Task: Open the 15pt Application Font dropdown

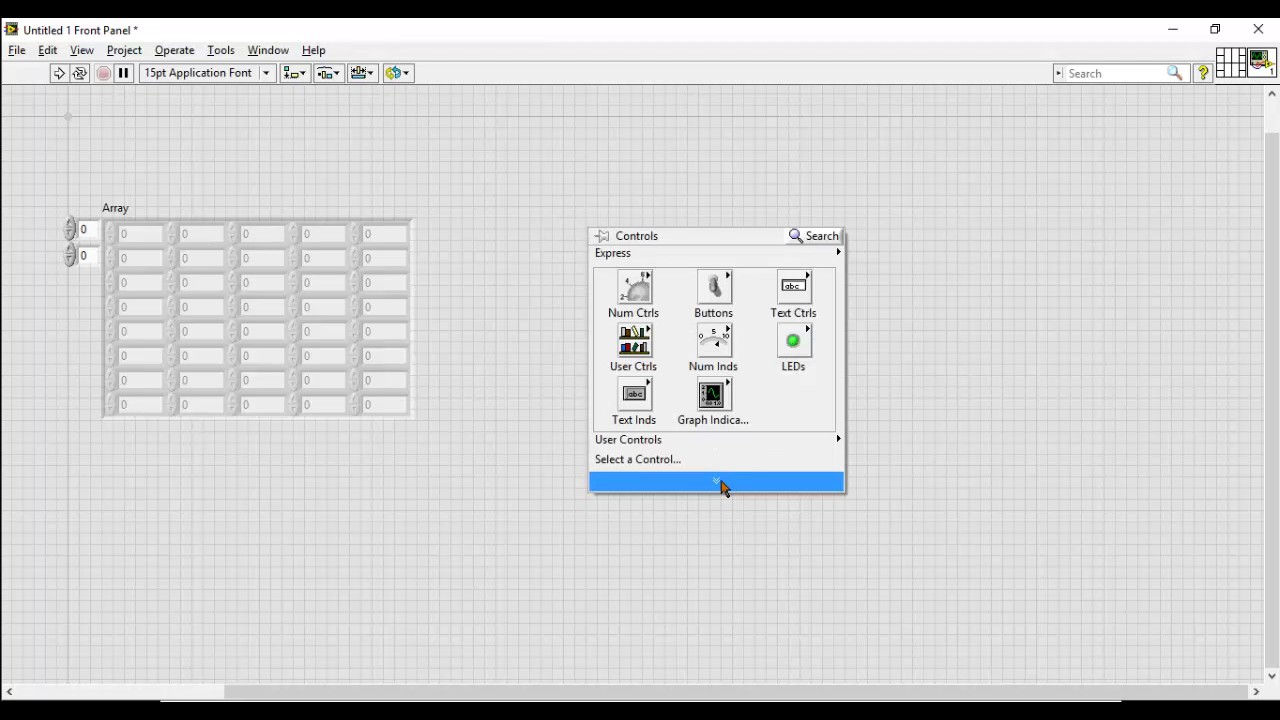Action: point(207,73)
